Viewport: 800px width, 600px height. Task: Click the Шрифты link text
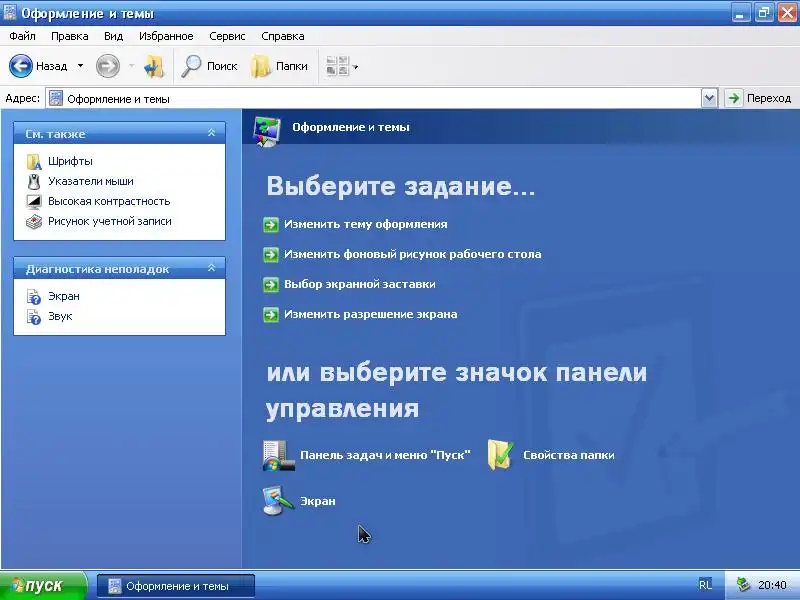70,161
